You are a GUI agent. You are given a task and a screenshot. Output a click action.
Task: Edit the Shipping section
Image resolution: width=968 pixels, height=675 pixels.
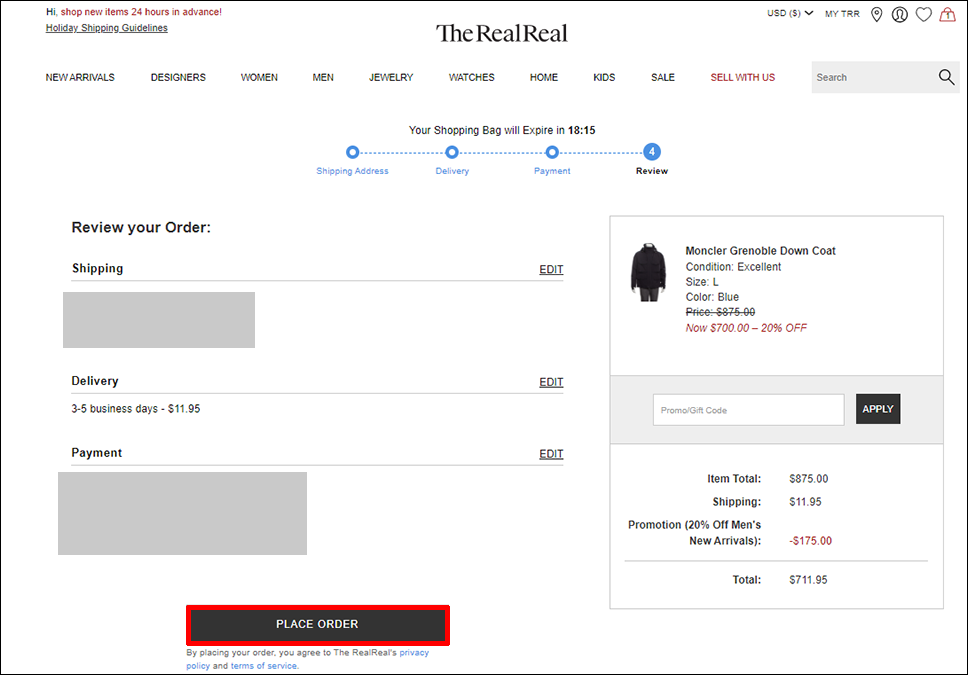point(551,269)
